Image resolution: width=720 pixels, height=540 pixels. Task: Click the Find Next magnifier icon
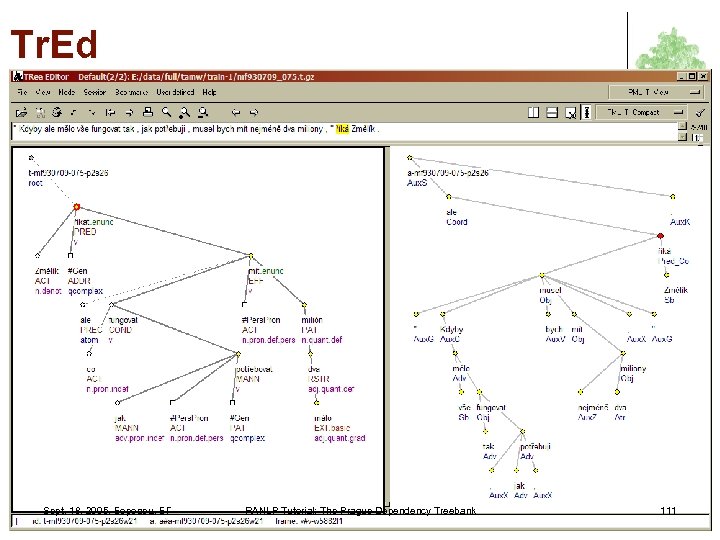point(185,112)
